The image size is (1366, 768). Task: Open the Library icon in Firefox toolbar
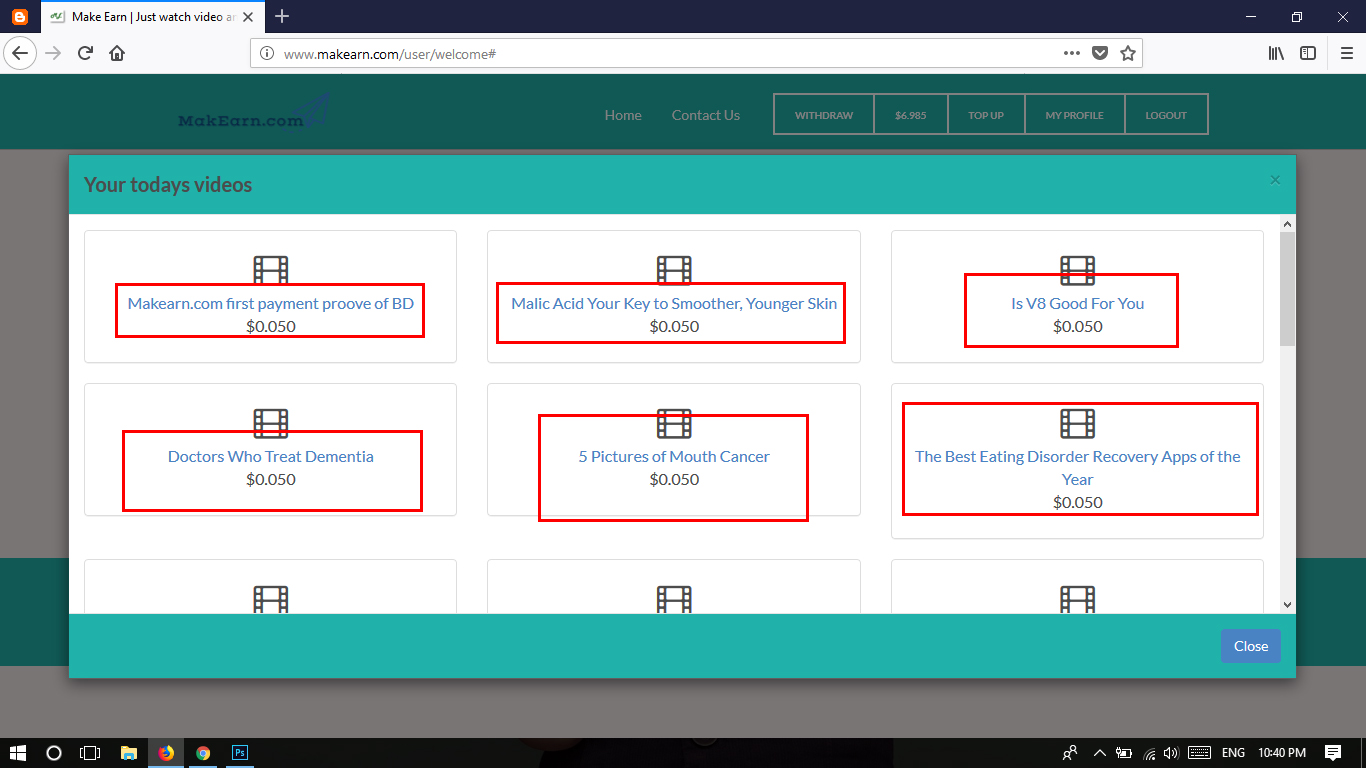1277,54
